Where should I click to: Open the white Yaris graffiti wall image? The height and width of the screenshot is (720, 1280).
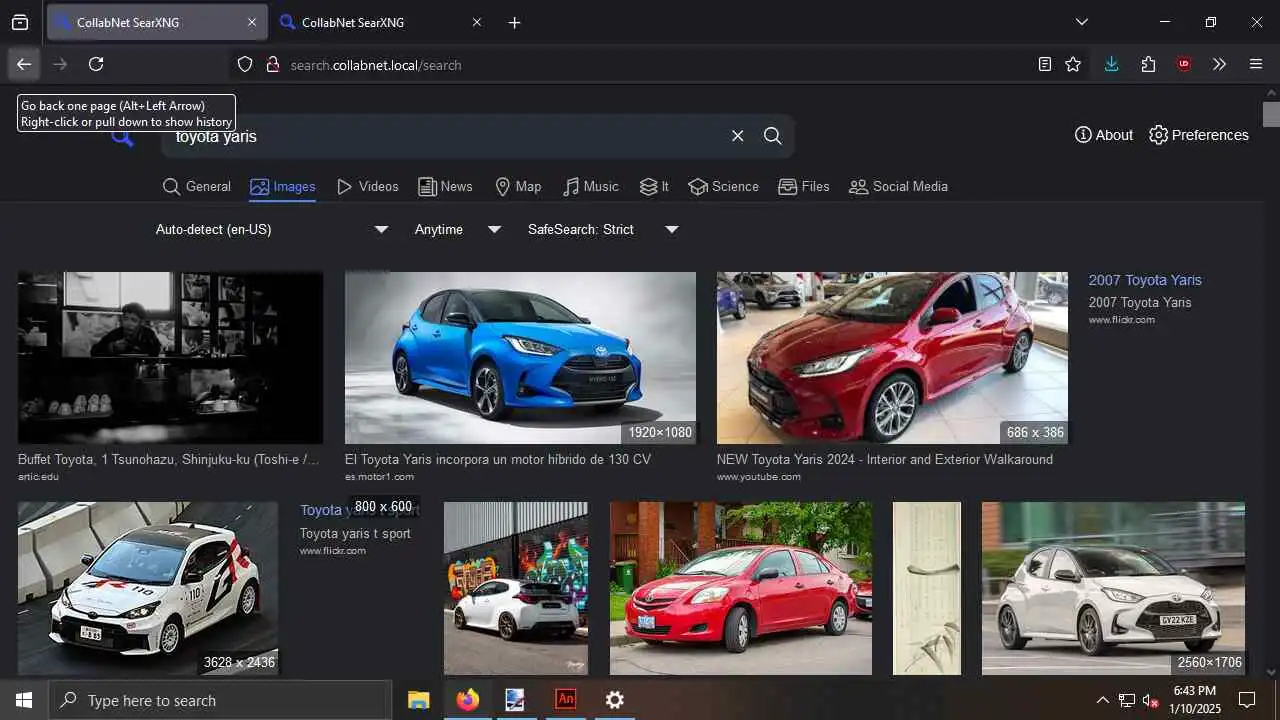[x=516, y=588]
